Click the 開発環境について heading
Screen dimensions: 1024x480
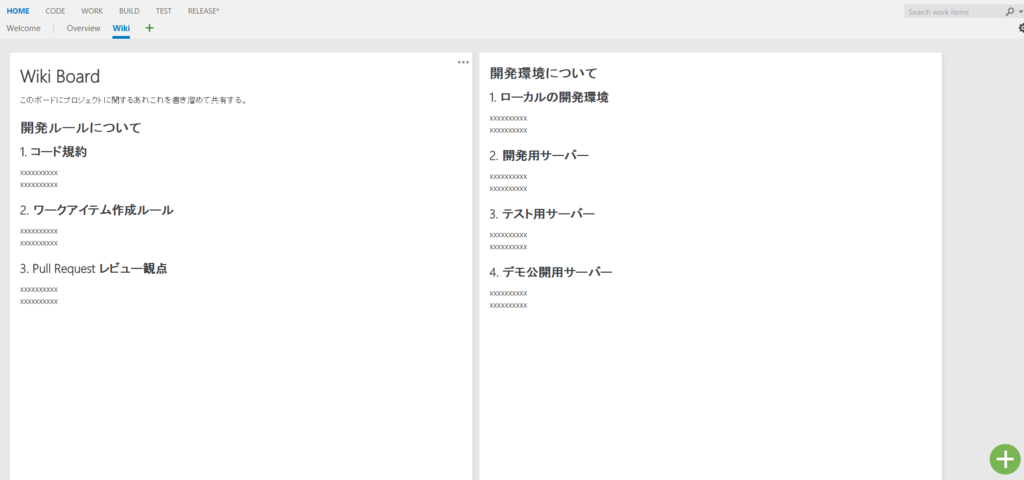pos(543,72)
